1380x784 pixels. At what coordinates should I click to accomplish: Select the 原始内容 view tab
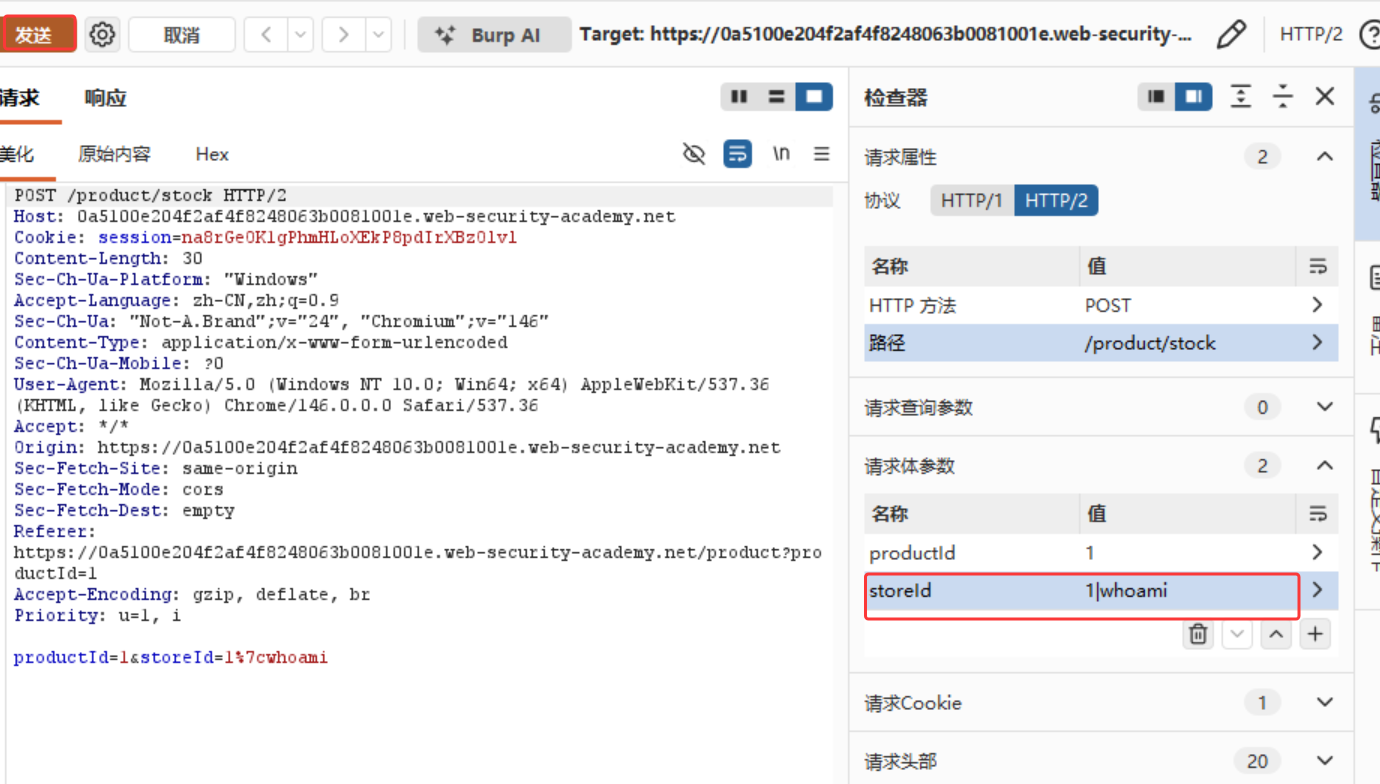coord(114,154)
